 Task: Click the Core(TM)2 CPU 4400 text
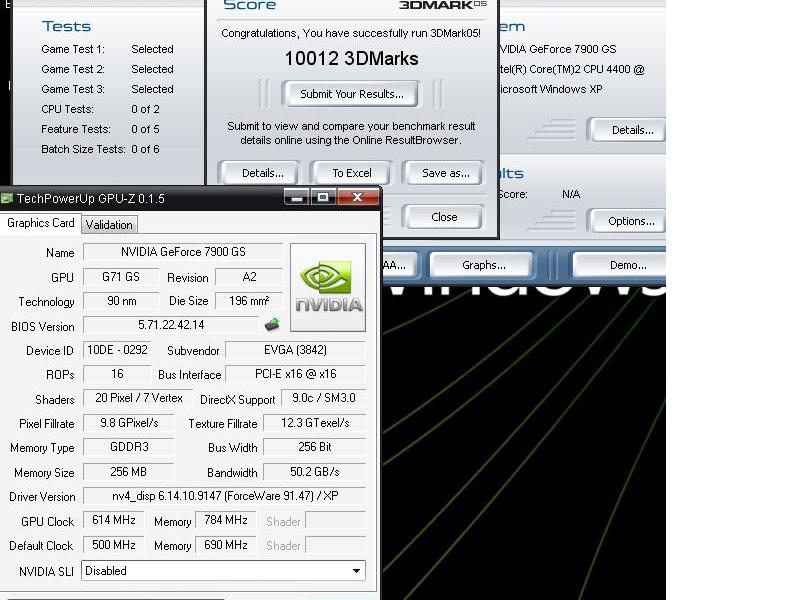(572, 69)
